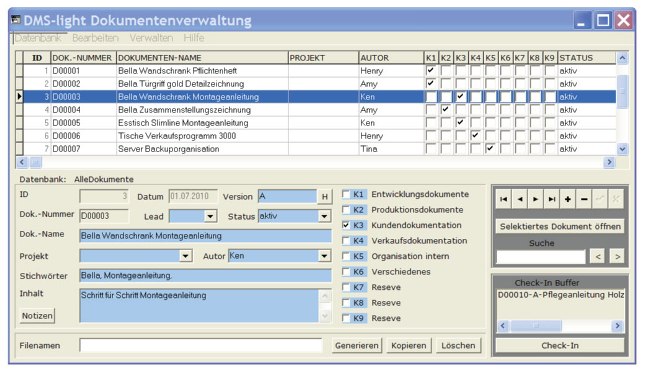Go to next record in navigator

[536, 199]
